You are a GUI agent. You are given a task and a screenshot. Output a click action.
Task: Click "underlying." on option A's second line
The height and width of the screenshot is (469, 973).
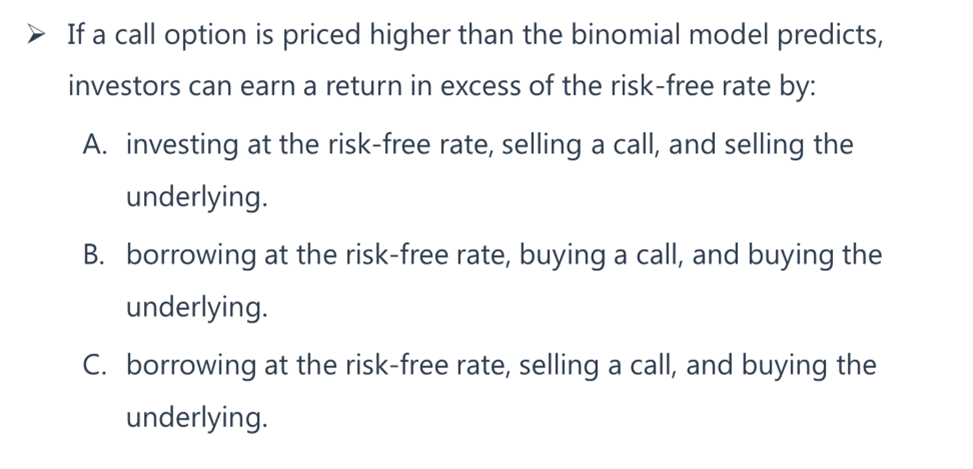tap(197, 197)
